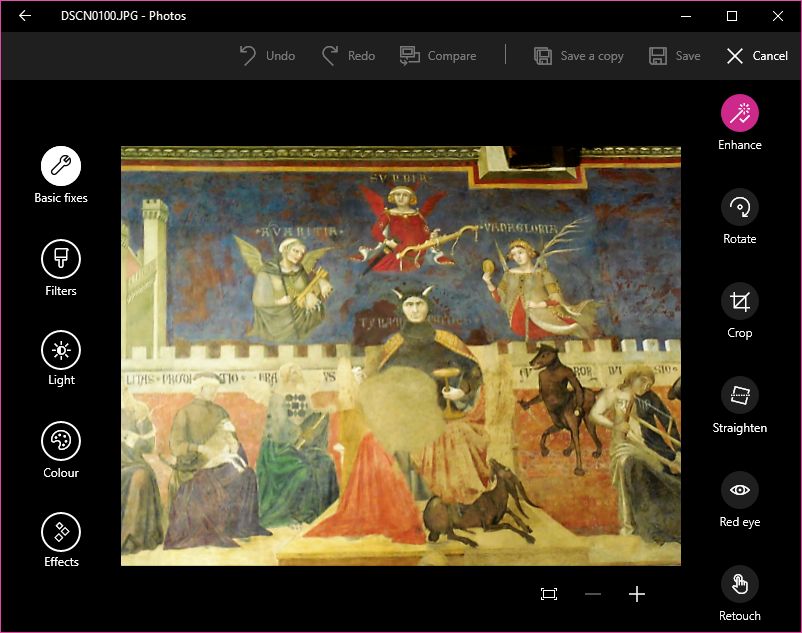Select the Crop tool
This screenshot has width=802, height=633.
pyautogui.click(x=740, y=301)
